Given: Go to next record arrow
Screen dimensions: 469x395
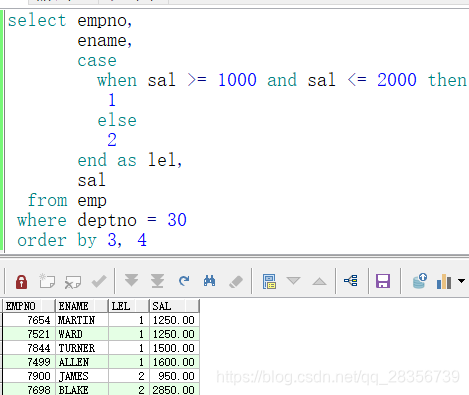Looking at the screenshot, I should tap(293, 281).
